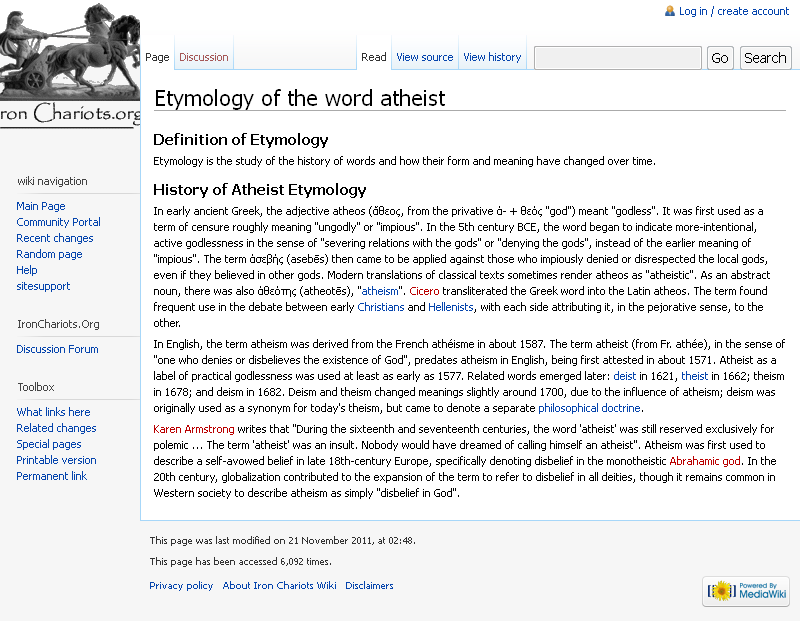Click the user icon beside Log in

pos(669,11)
